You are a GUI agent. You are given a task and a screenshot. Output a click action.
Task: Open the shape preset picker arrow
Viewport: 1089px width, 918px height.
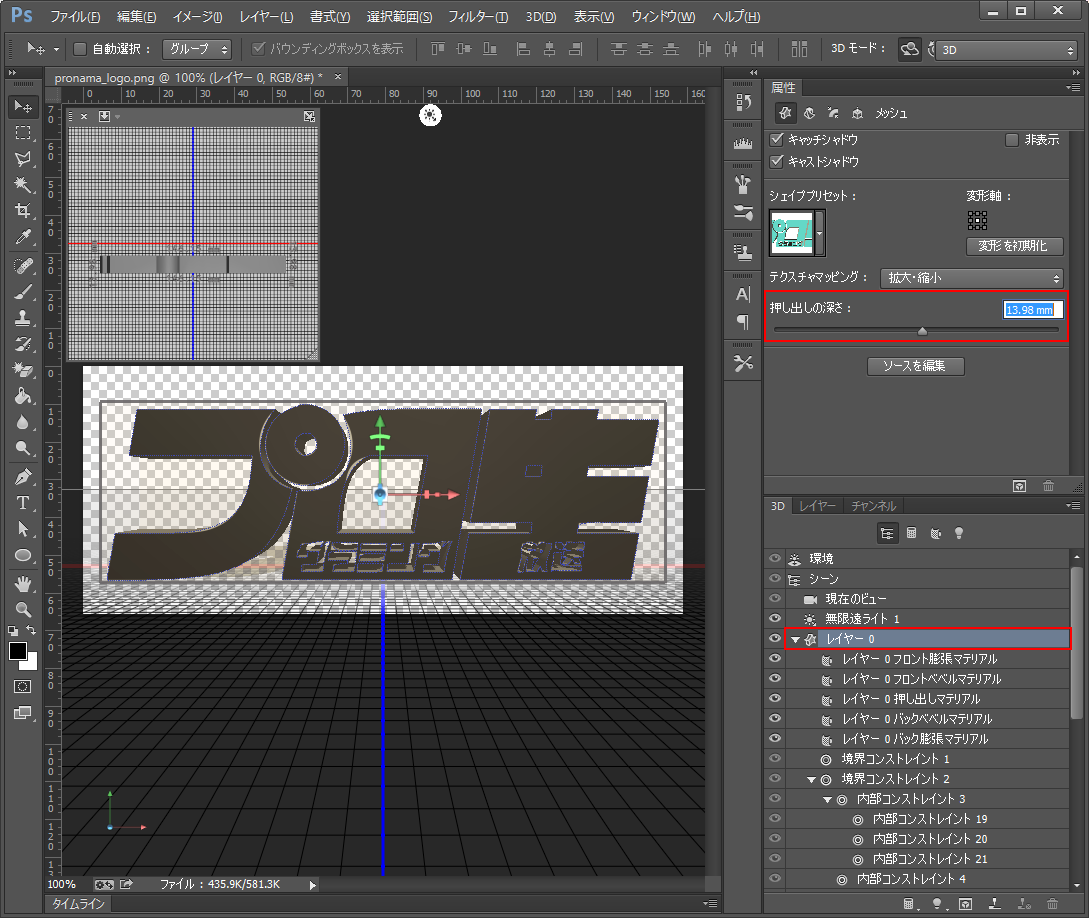(x=821, y=234)
